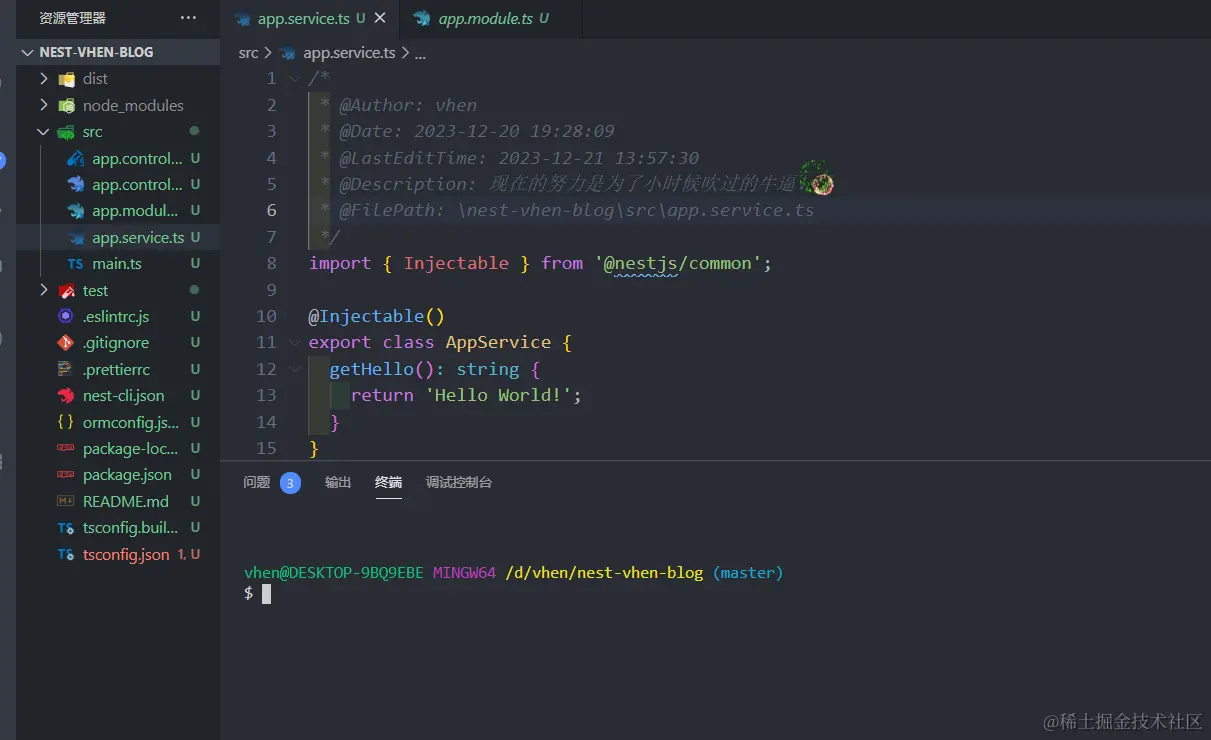
Task: Click the dist folder icon
Action: tap(67, 79)
